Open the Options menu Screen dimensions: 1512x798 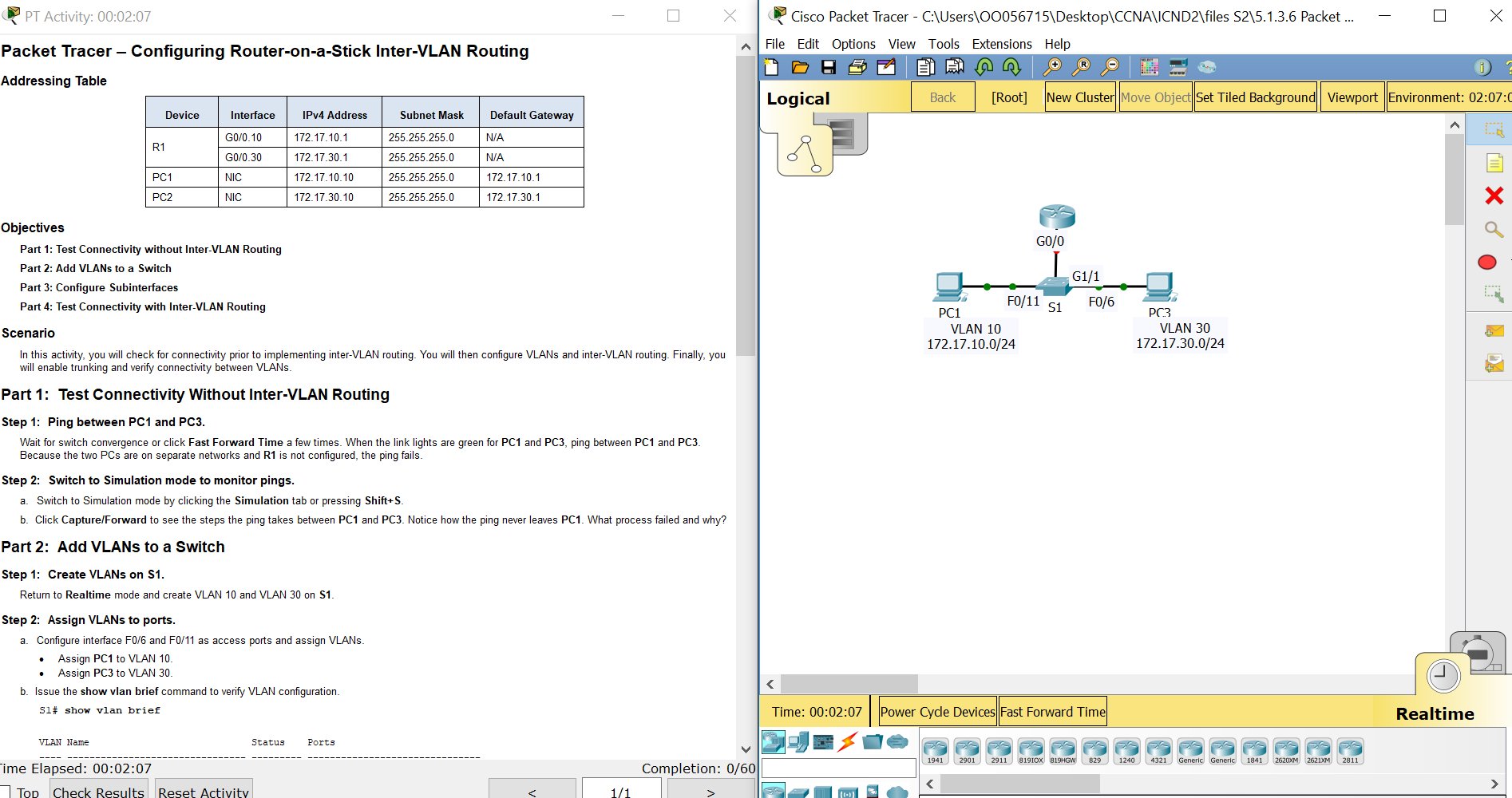[853, 44]
